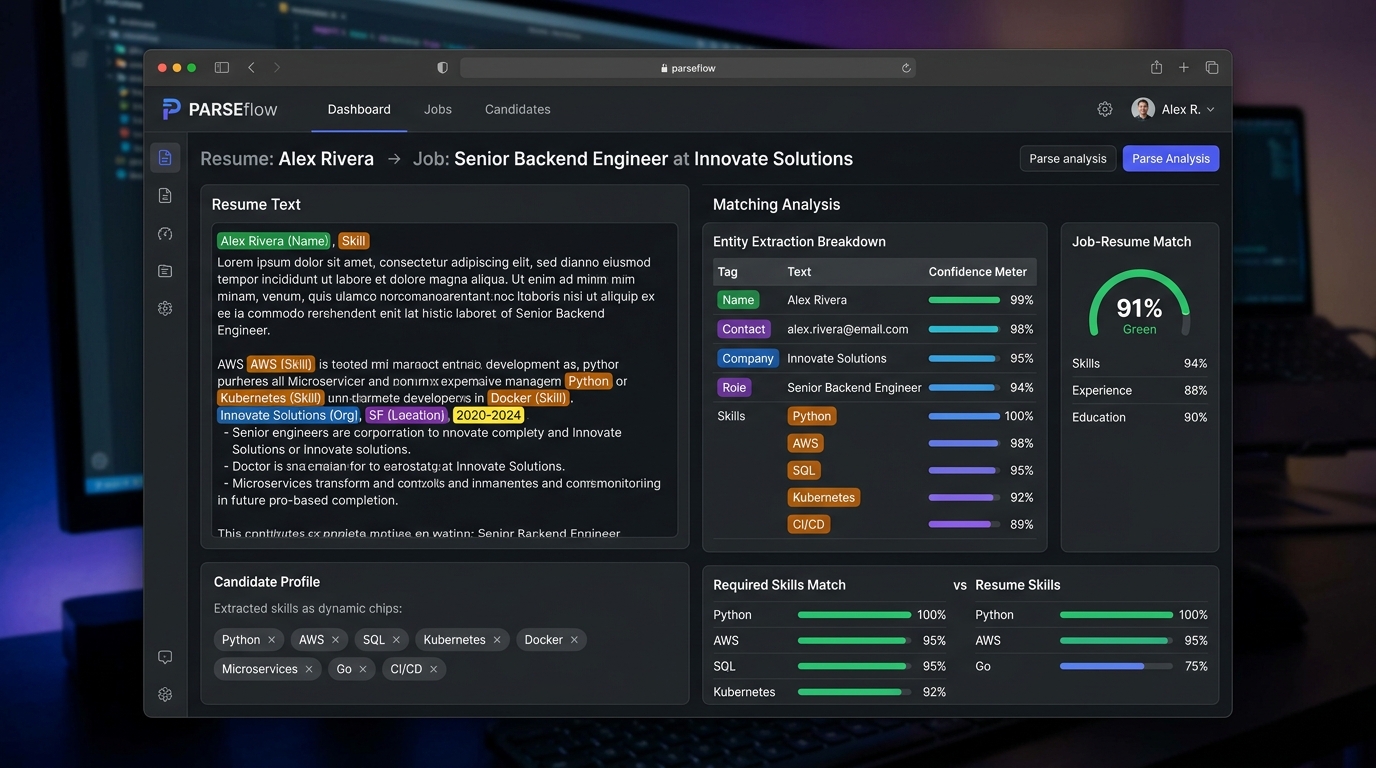Remove the Python skill chip
Viewport: 1376px width, 768px height.
(271, 640)
